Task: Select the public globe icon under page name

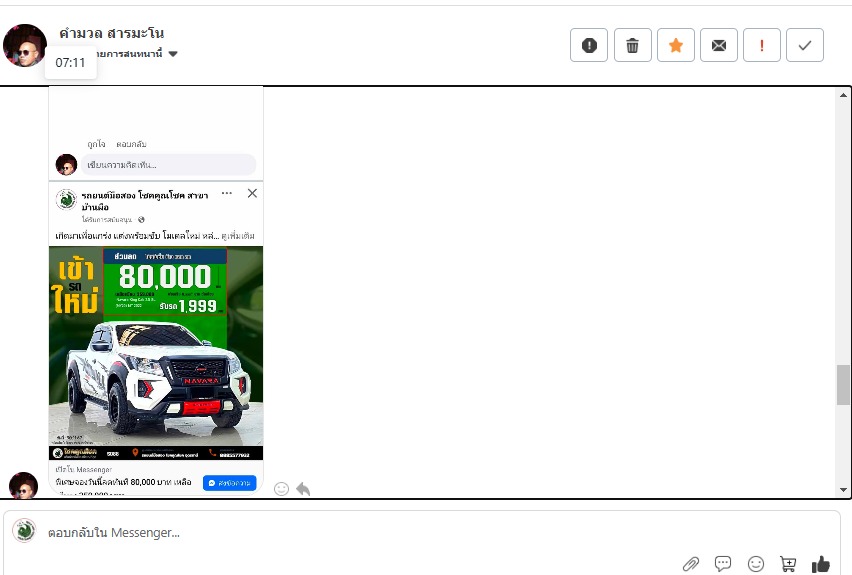Action: click(141, 220)
